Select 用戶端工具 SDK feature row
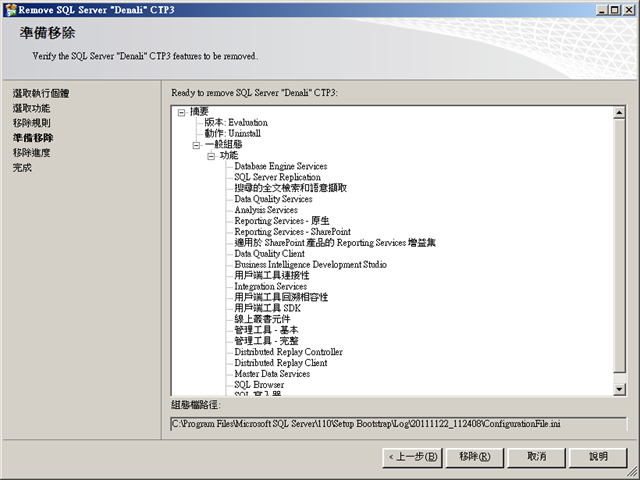Image resolution: width=640 pixels, height=480 pixels. click(x=268, y=309)
